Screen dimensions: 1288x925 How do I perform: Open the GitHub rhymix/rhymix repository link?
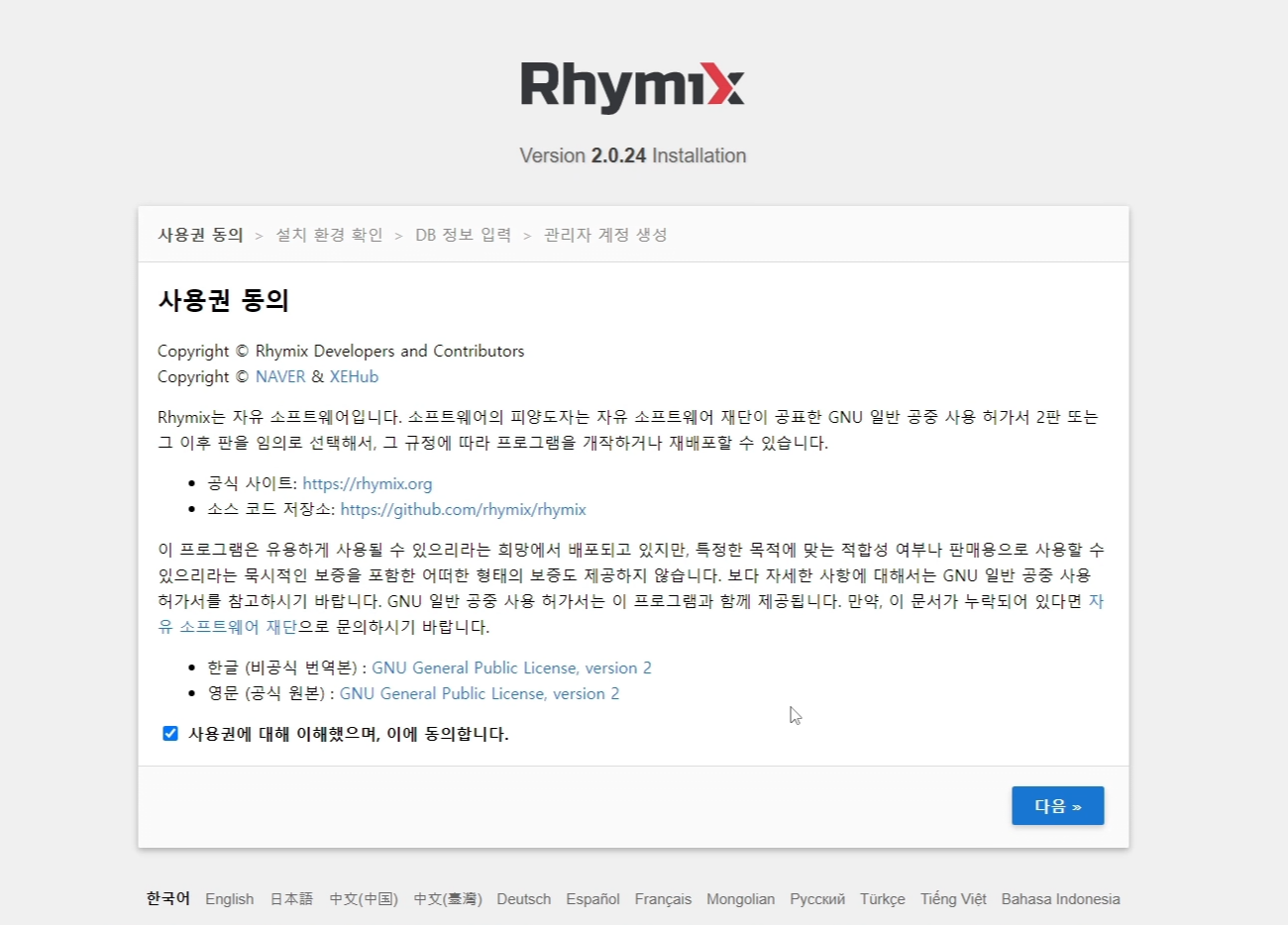(x=464, y=509)
